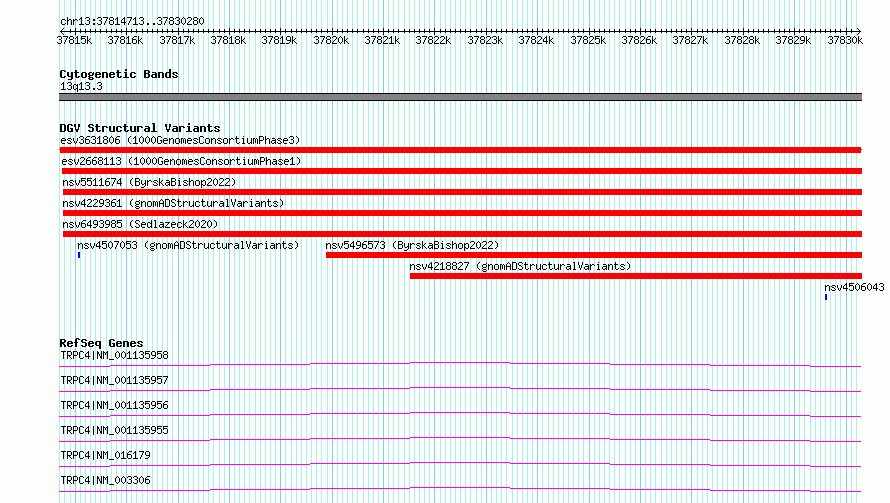The image size is (890, 503).
Task: Open TRPC4|NM_001135958 transcript label
Action: tap(114, 355)
